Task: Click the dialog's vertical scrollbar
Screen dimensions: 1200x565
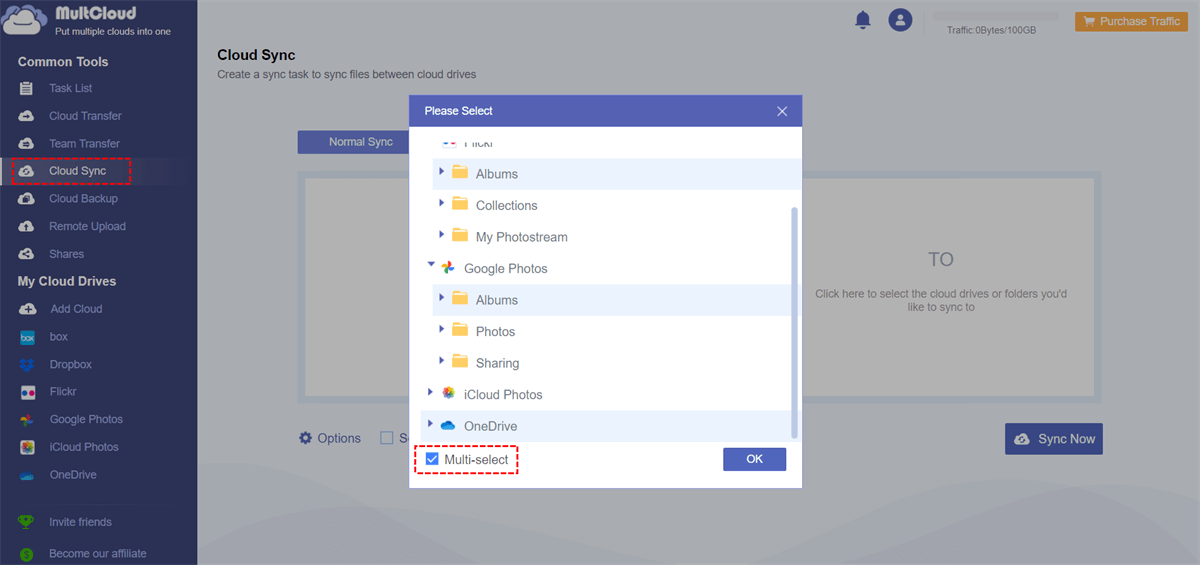Action: [x=795, y=320]
